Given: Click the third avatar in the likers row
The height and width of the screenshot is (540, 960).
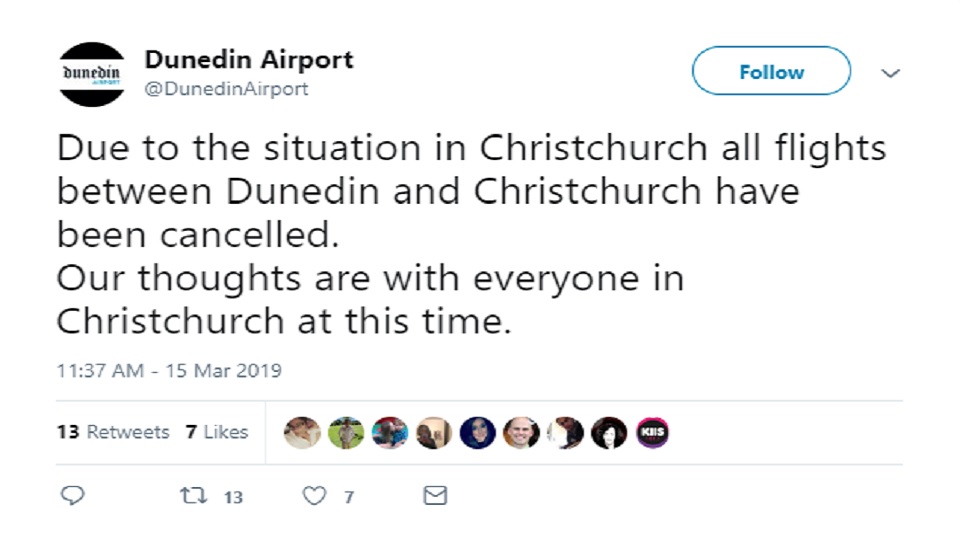Looking at the screenshot, I should 390,432.
